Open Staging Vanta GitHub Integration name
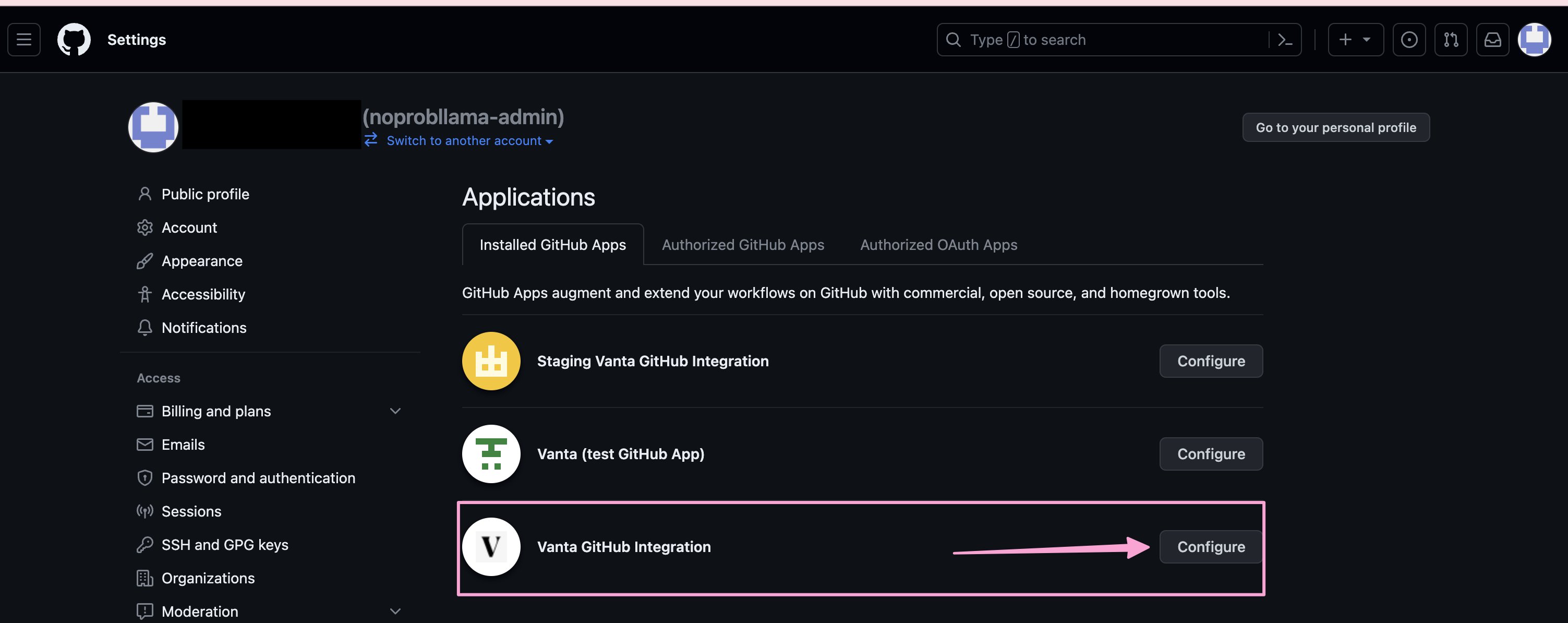The height and width of the screenshot is (623, 1568). (653, 361)
